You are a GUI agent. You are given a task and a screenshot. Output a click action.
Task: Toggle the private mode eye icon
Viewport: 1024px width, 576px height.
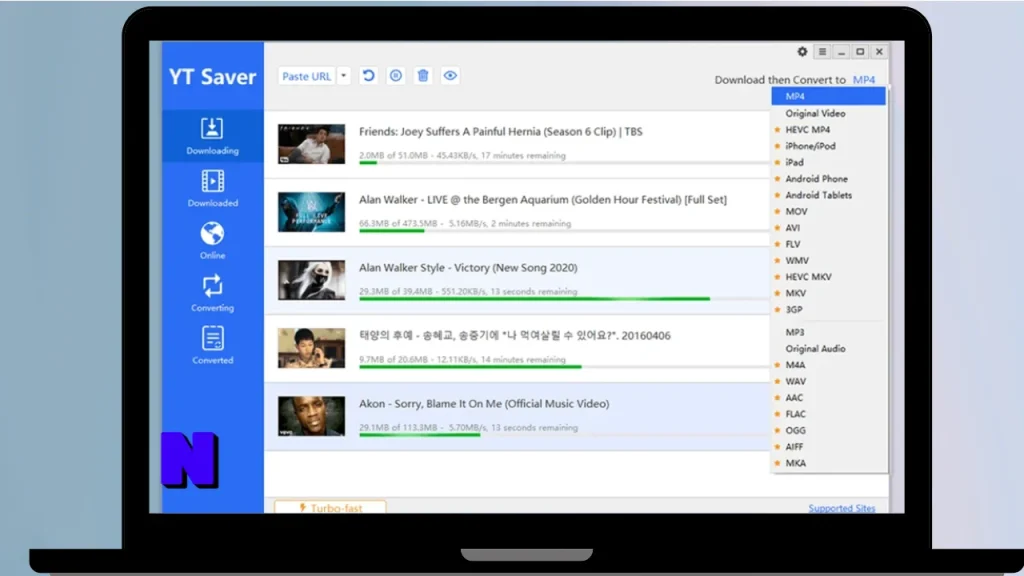coord(450,76)
